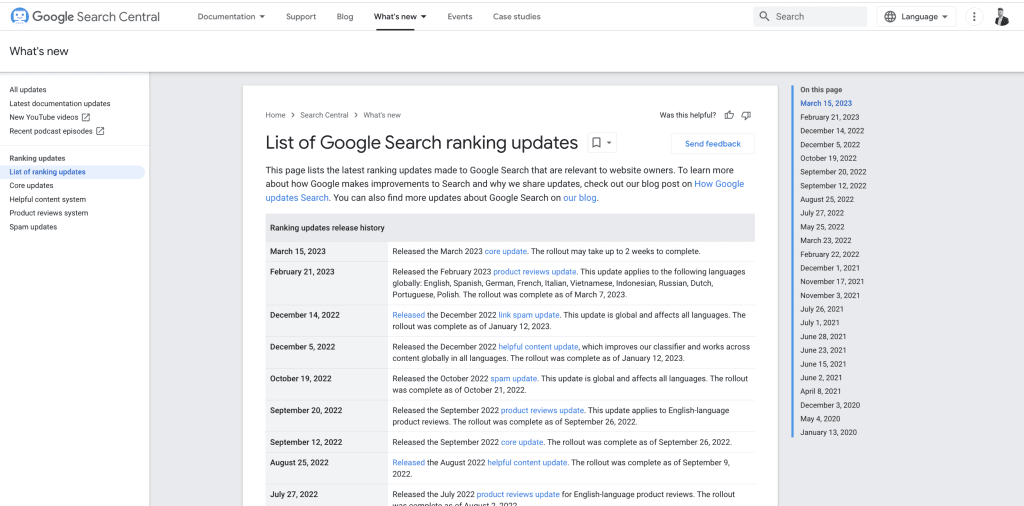Click What's new in the breadcrumb
This screenshot has height=506, width=1024.
coord(382,115)
